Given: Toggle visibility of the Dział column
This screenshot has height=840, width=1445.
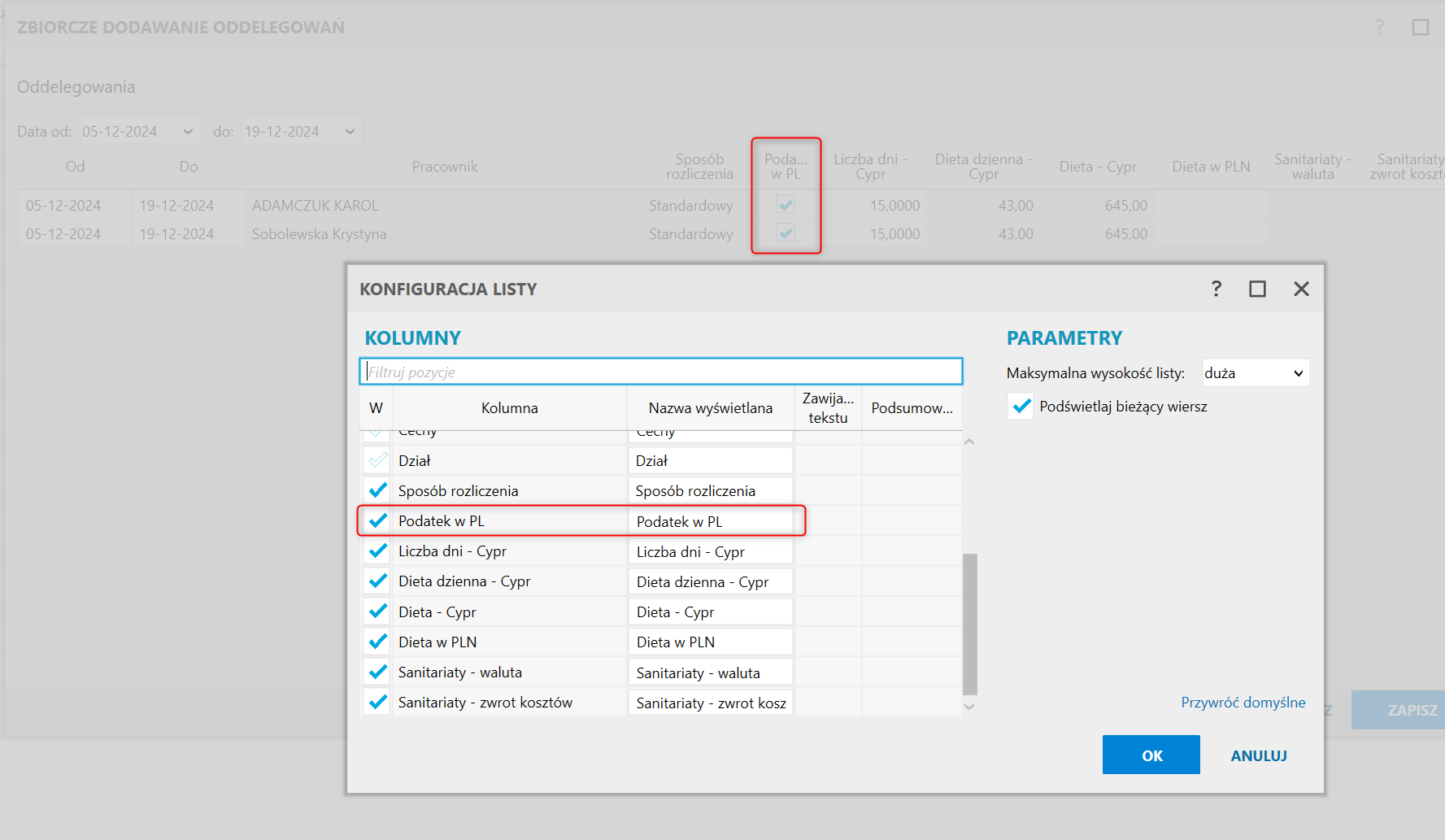Looking at the screenshot, I should point(377,460).
